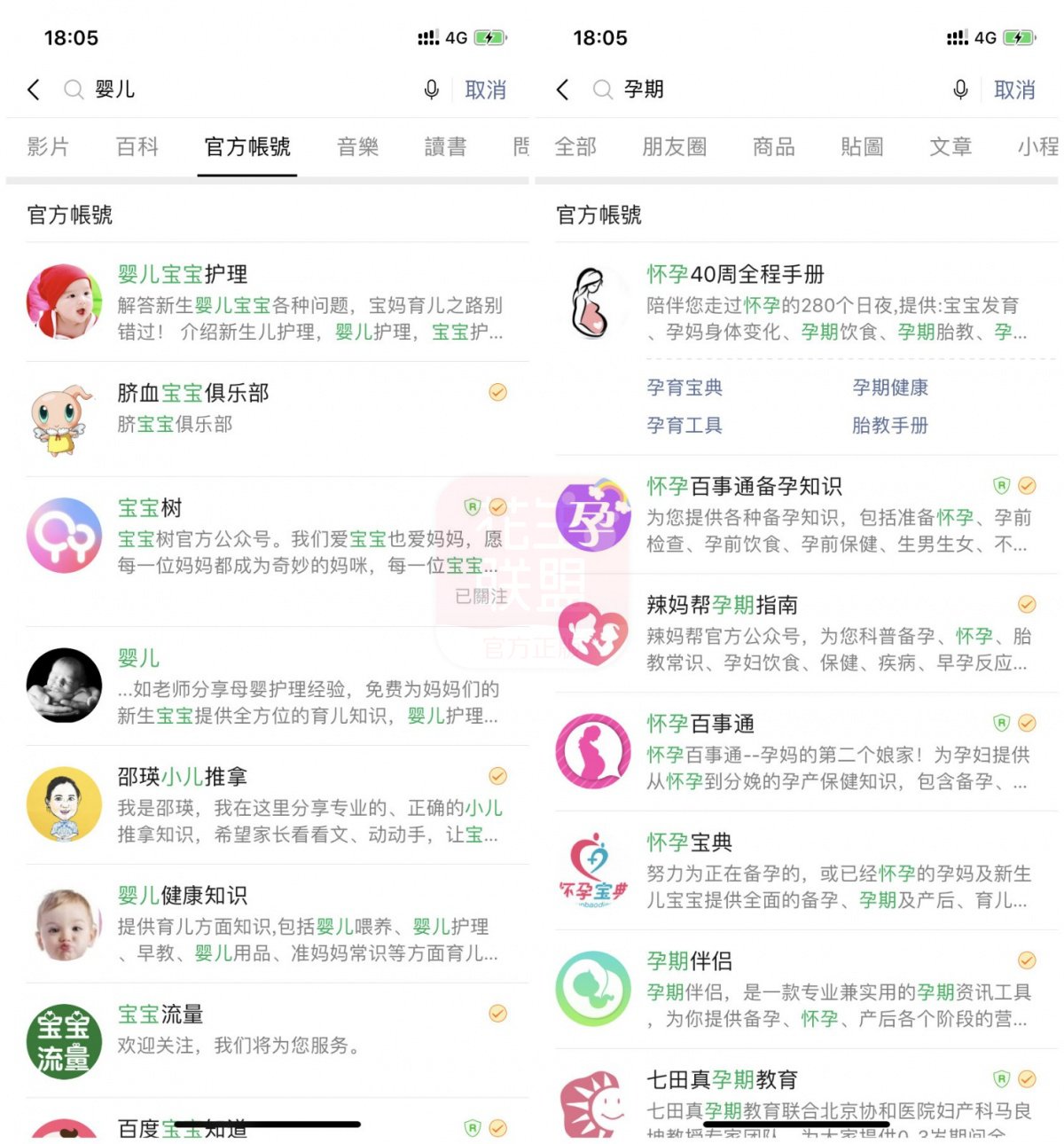Switch to the 音樂 tab
The width and height of the screenshot is (1064, 1144).
click(357, 146)
